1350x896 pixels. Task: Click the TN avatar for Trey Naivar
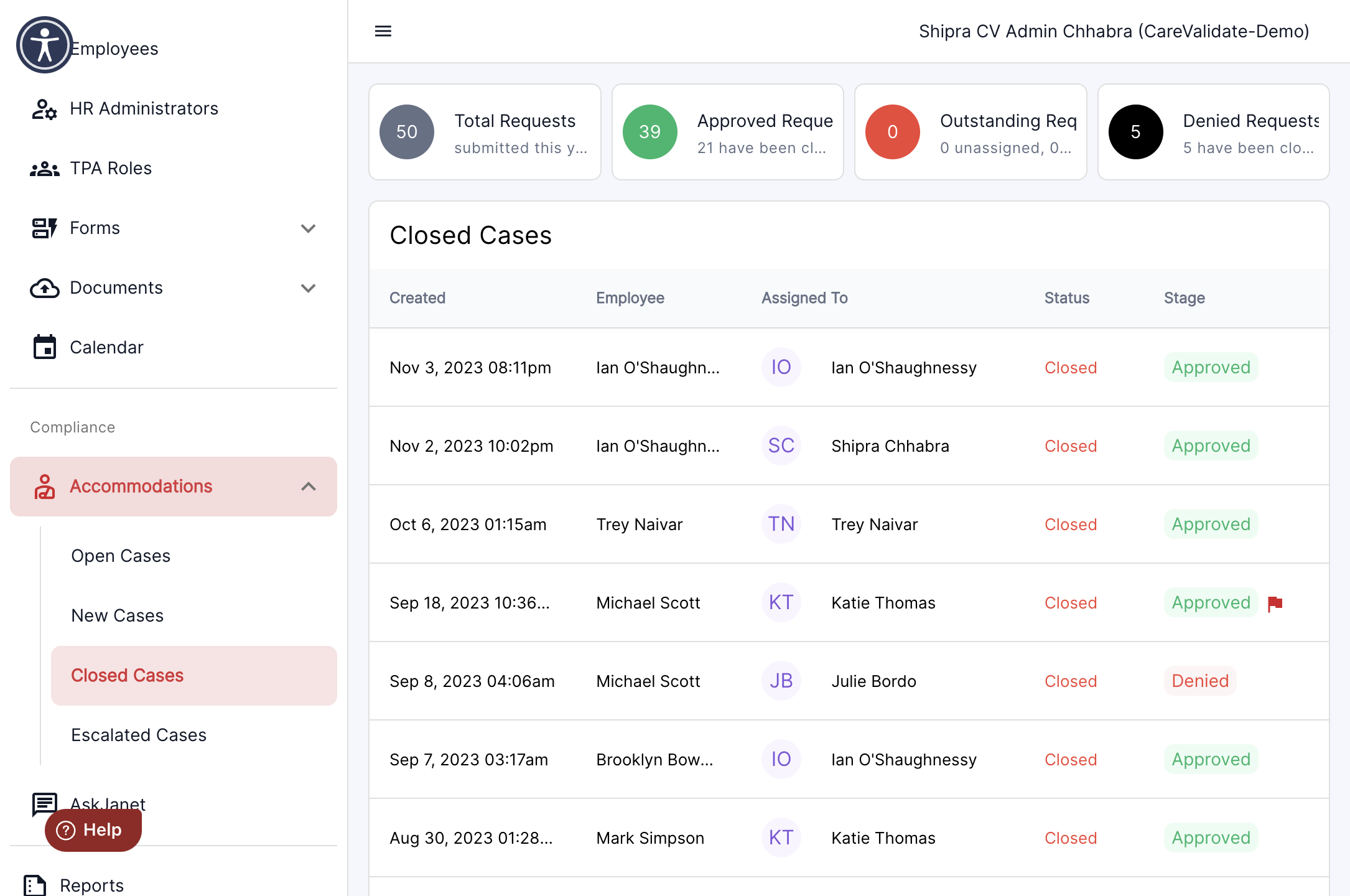point(781,524)
